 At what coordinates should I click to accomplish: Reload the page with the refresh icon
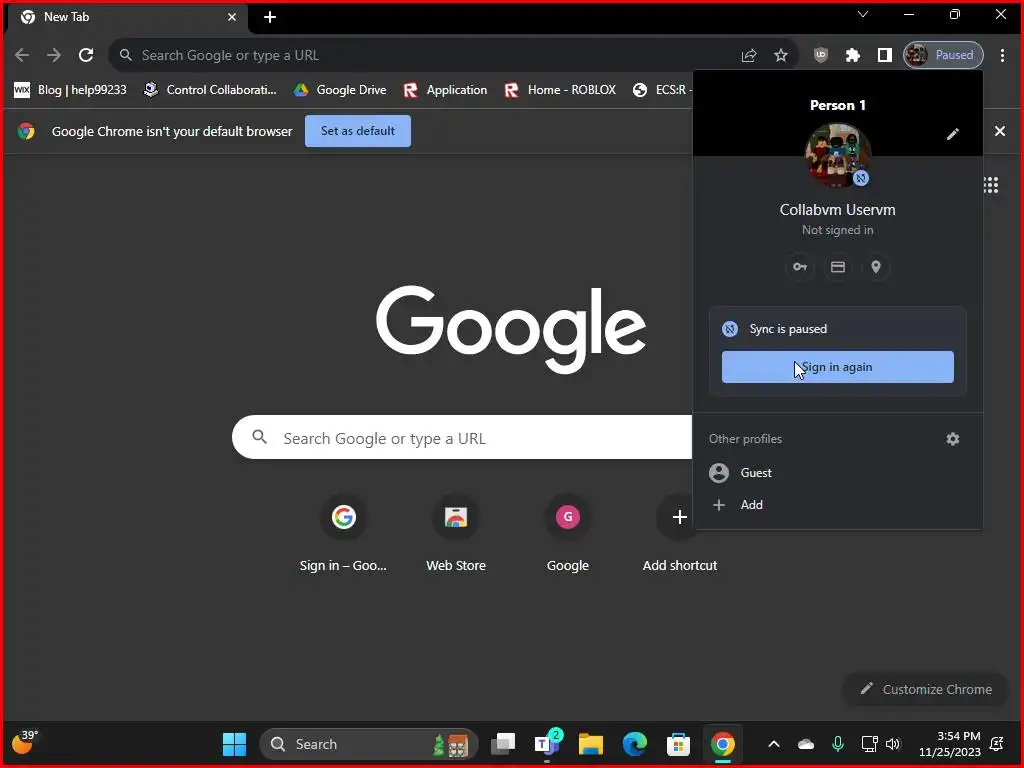pyautogui.click(x=86, y=55)
